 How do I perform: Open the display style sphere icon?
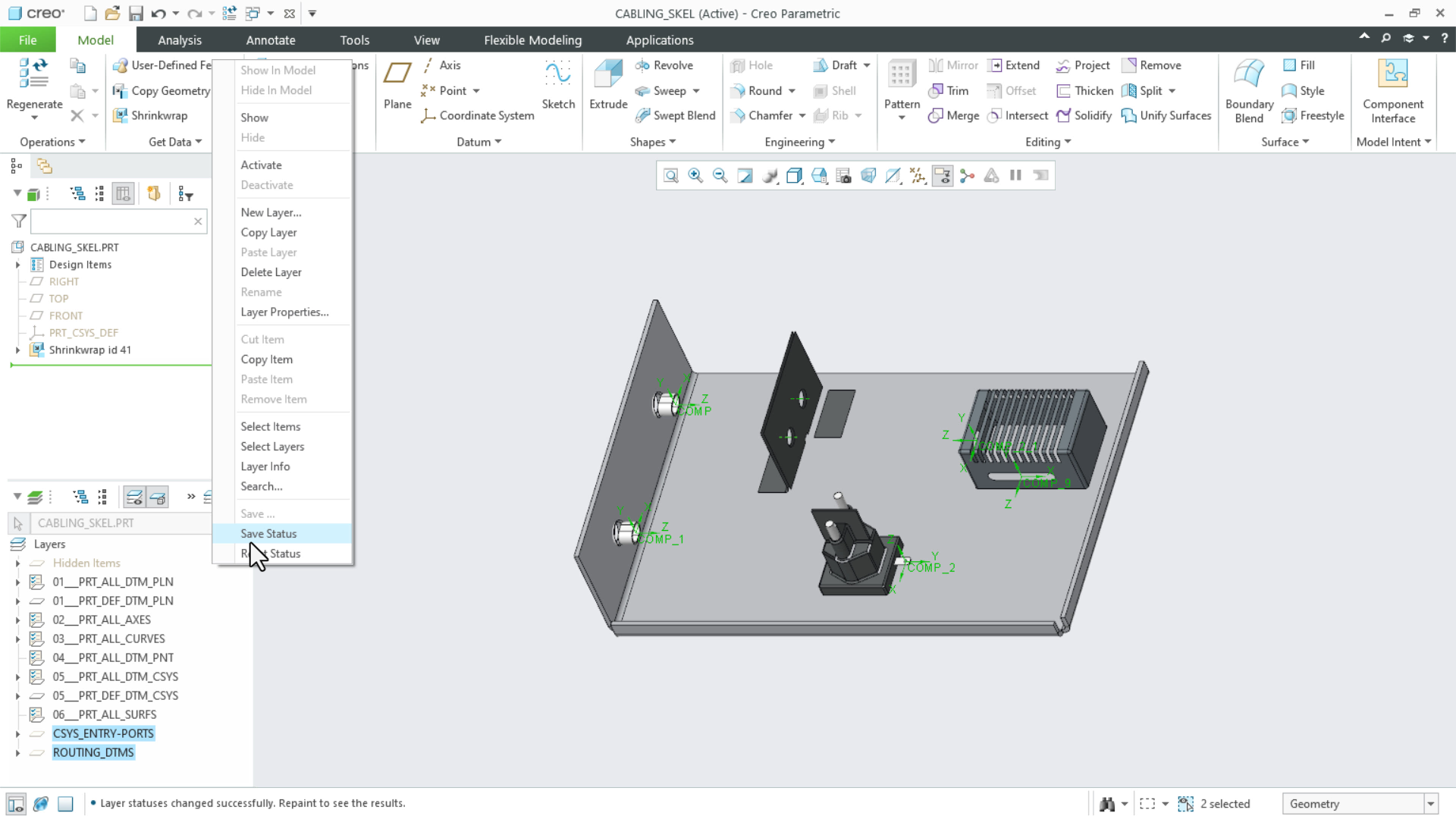(x=770, y=176)
